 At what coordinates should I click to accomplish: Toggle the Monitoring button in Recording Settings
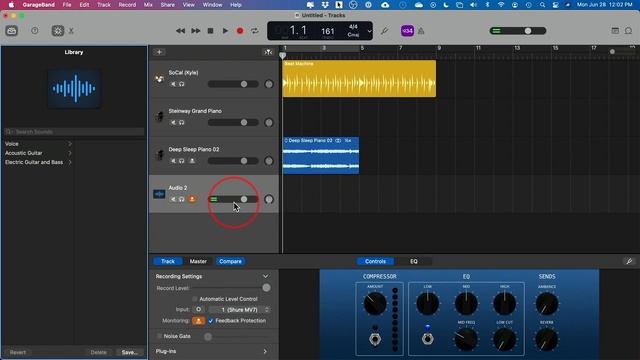tap(198, 321)
